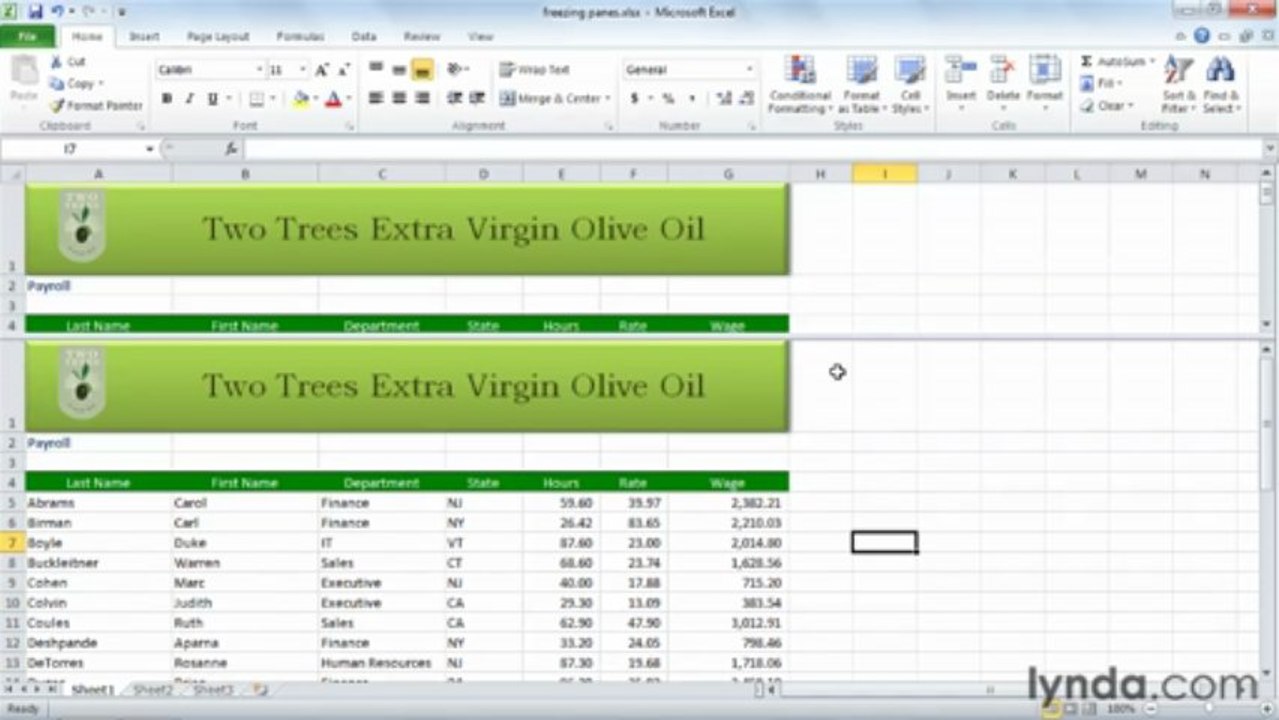This screenshot has width=1279, height=720.
Task: Open the font size dropdown showing 11
Action: (x=303, y=70)
